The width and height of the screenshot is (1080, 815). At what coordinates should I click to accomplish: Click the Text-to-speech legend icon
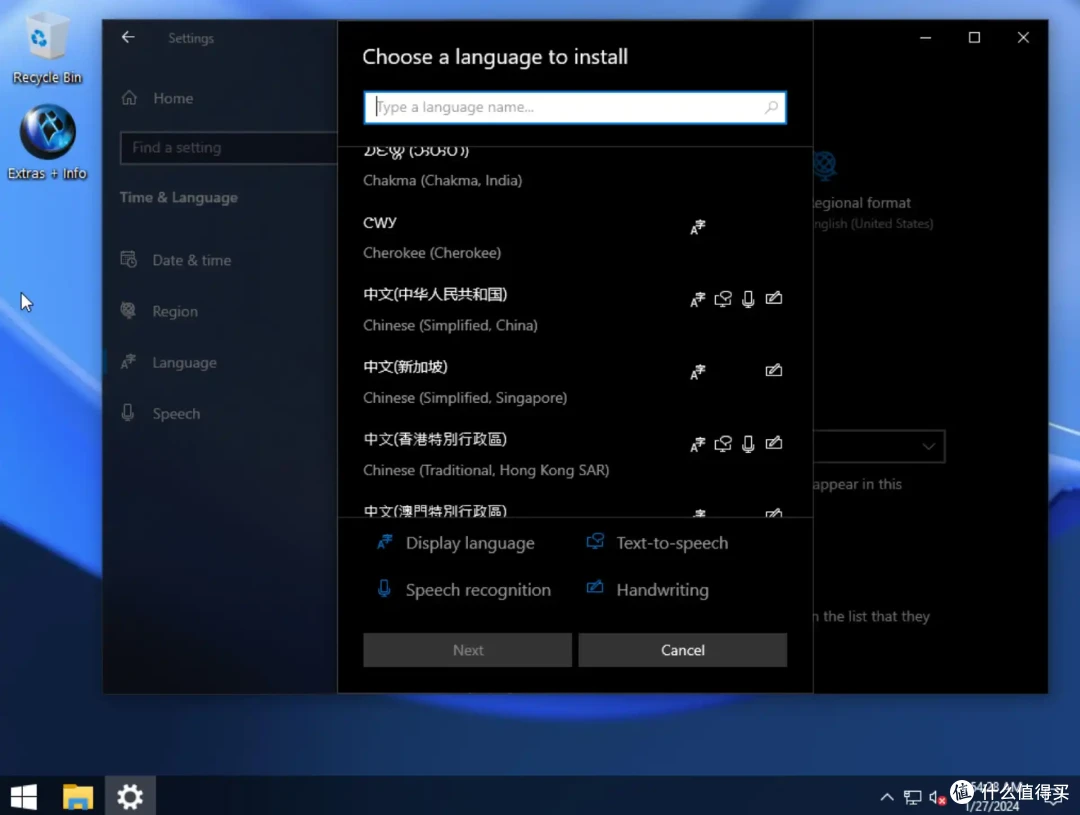[x=595, y=541]
